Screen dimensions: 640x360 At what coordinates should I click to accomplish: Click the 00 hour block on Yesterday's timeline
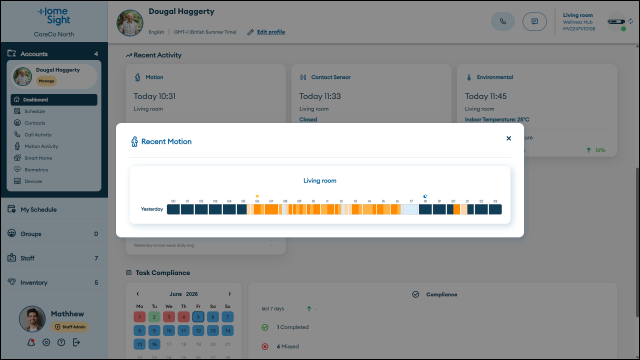[x=173, y=209]
